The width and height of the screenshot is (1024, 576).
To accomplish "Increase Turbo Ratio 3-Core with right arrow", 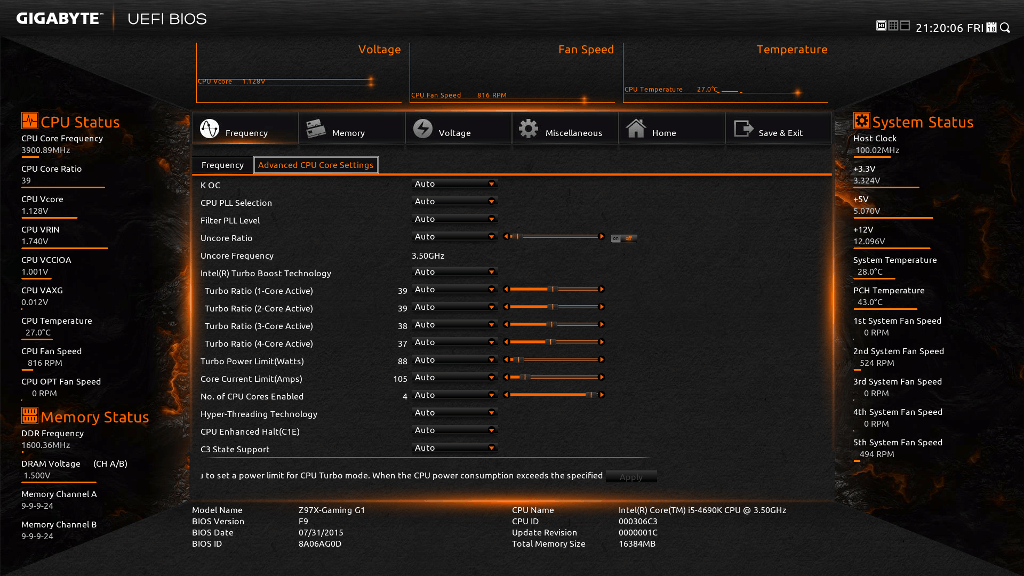I will [x=601, y=325].
